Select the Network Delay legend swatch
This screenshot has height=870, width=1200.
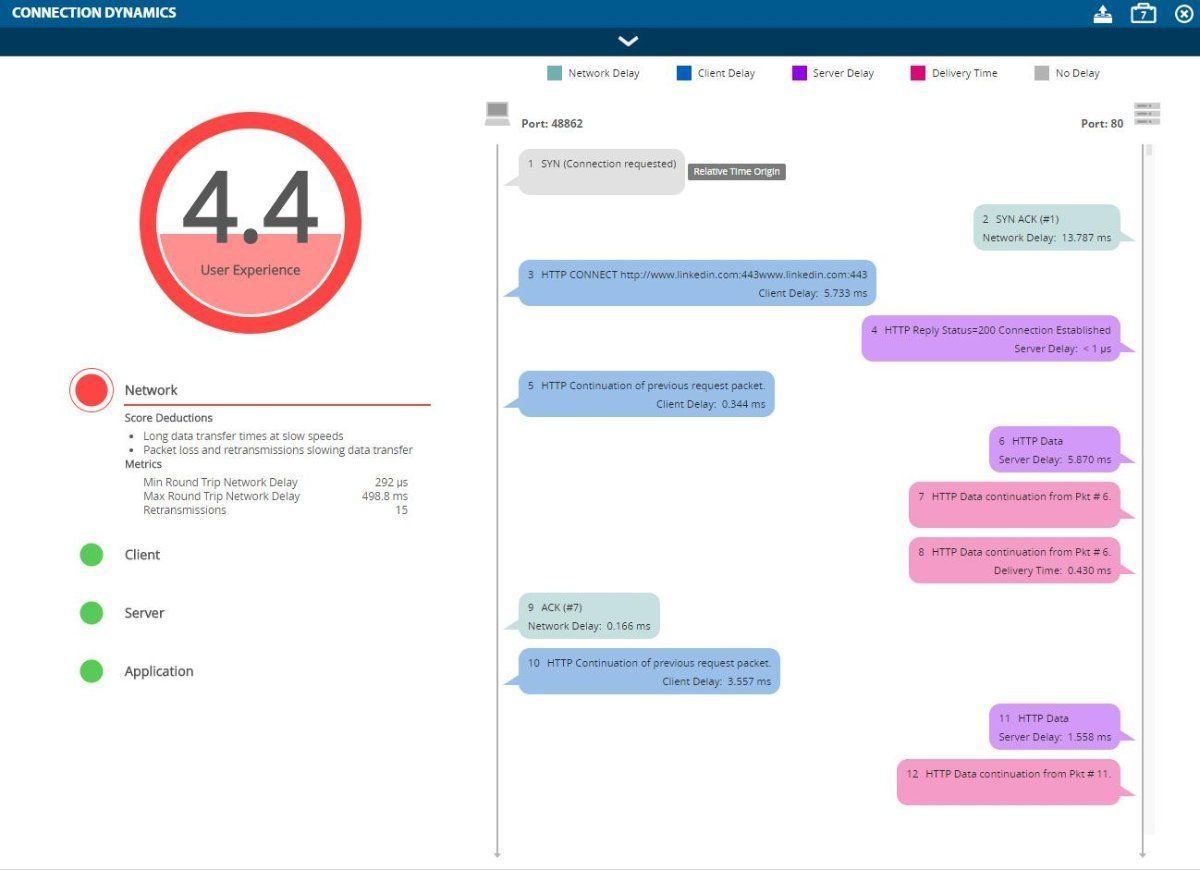point(554,73)
